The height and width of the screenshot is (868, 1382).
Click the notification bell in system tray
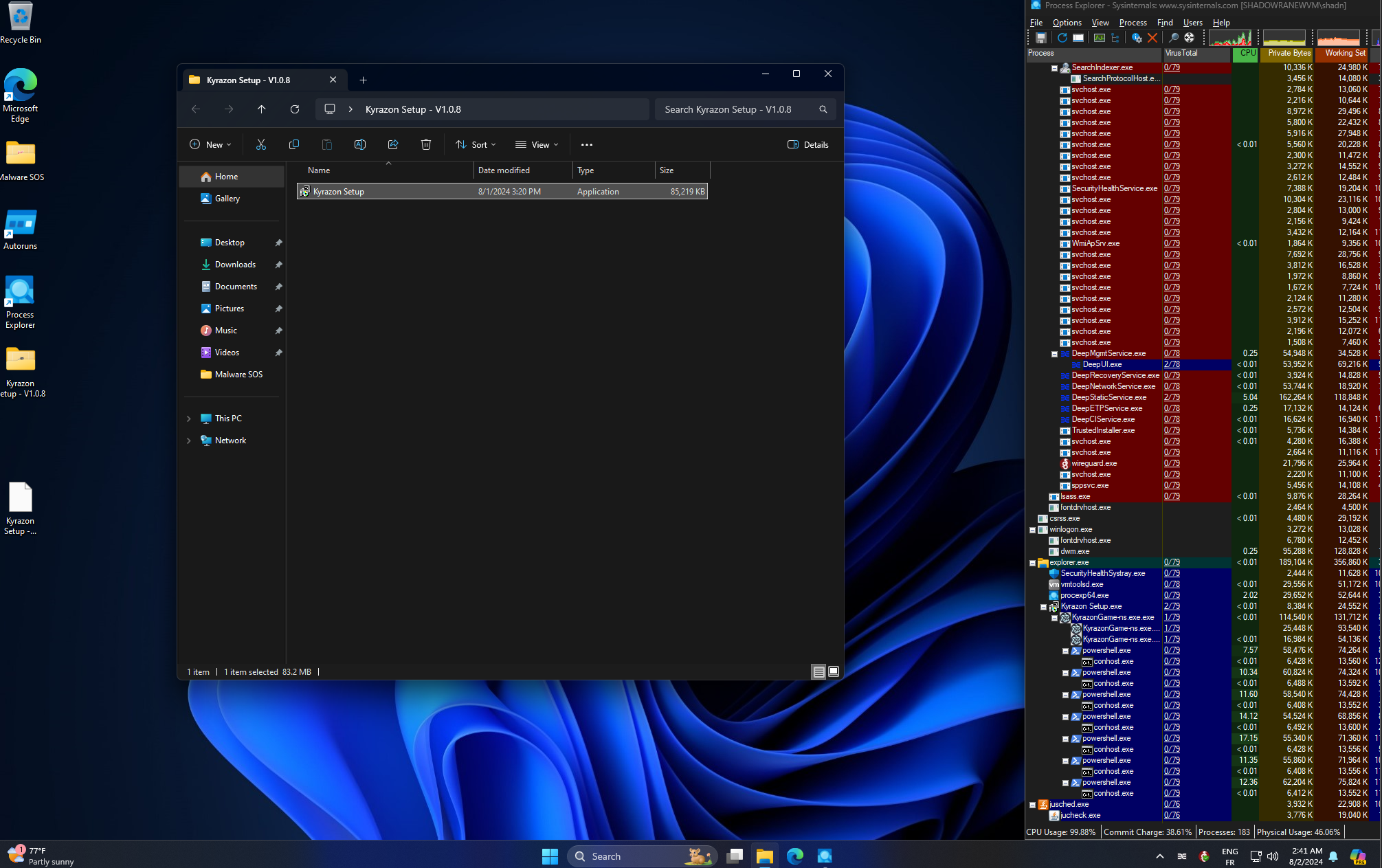1333,856
